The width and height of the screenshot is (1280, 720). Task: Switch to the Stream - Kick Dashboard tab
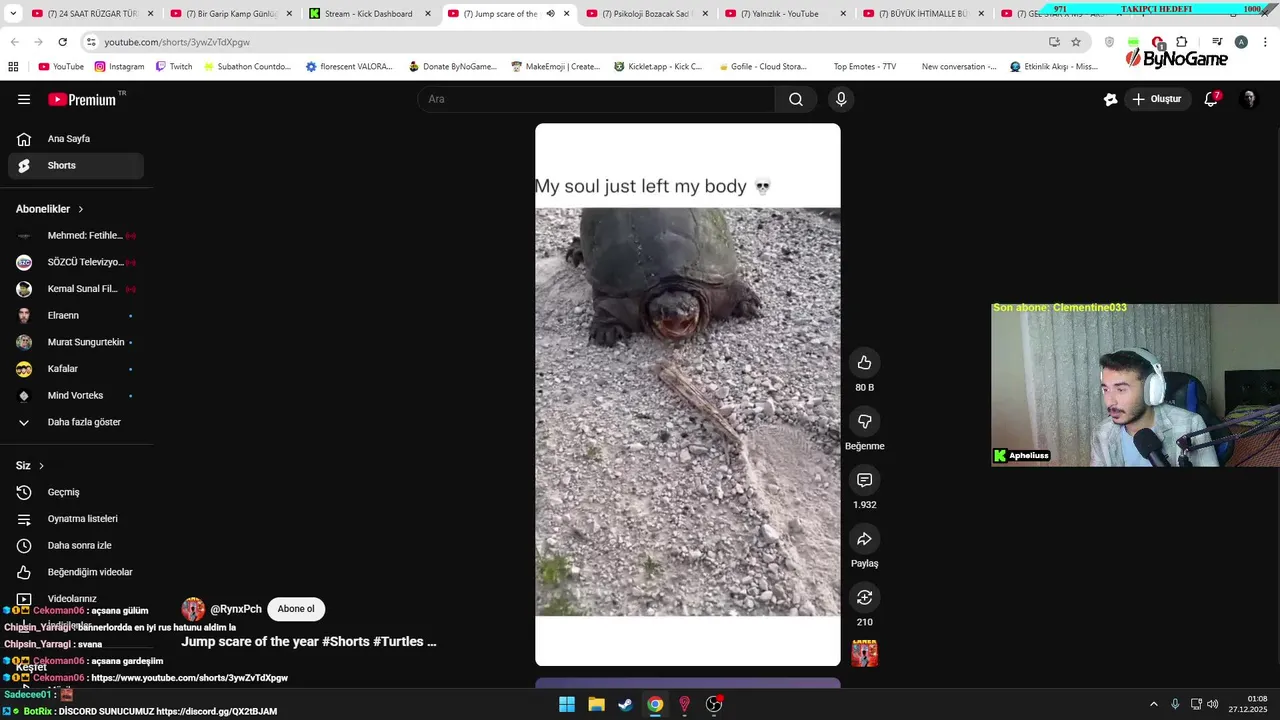click(369, 14)
